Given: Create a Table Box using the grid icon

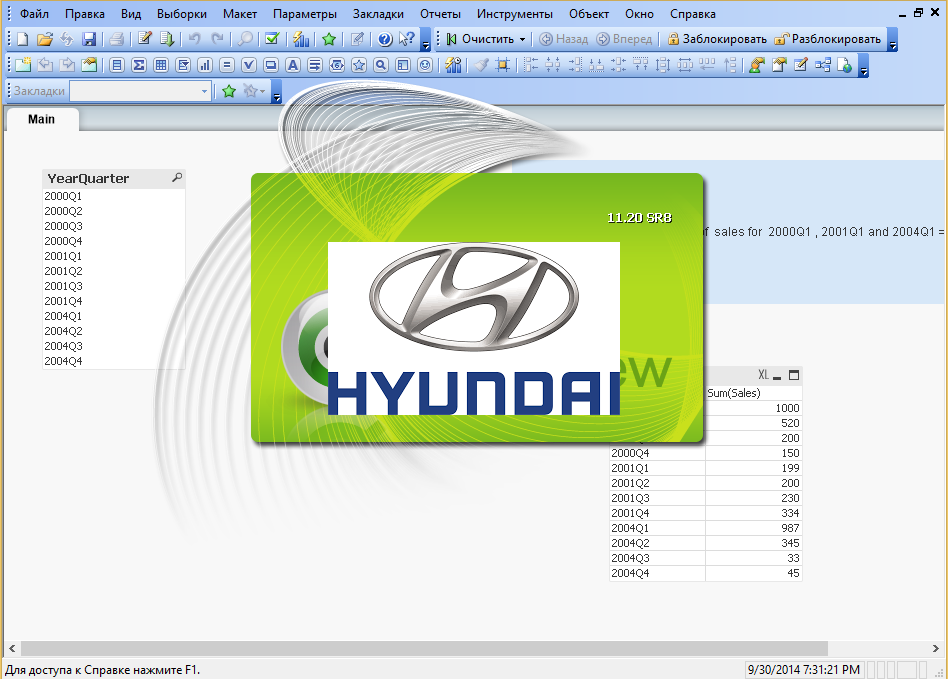Looking at the screenshot, I should point(161,65).
